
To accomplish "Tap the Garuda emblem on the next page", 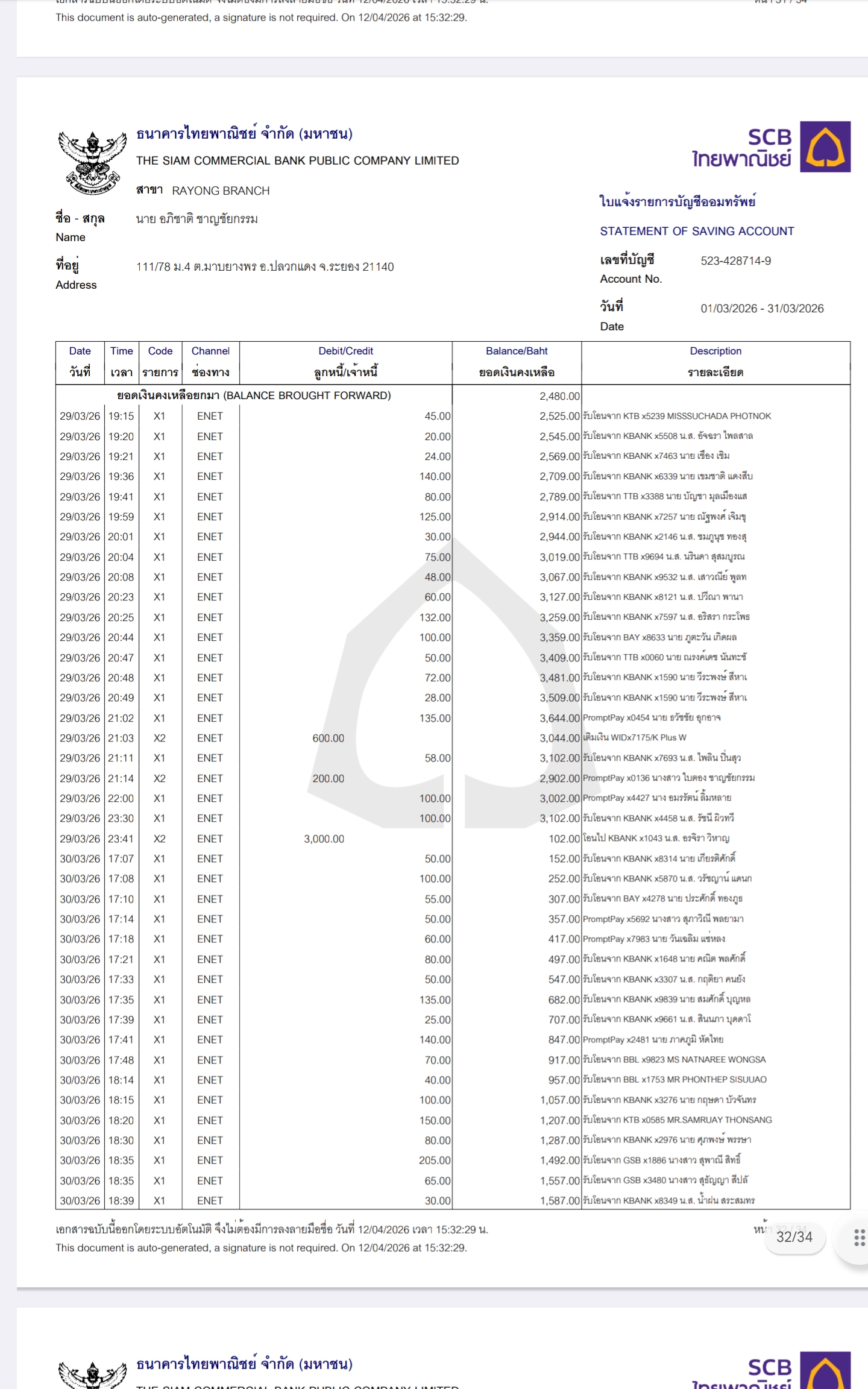I will (92, 1372).
